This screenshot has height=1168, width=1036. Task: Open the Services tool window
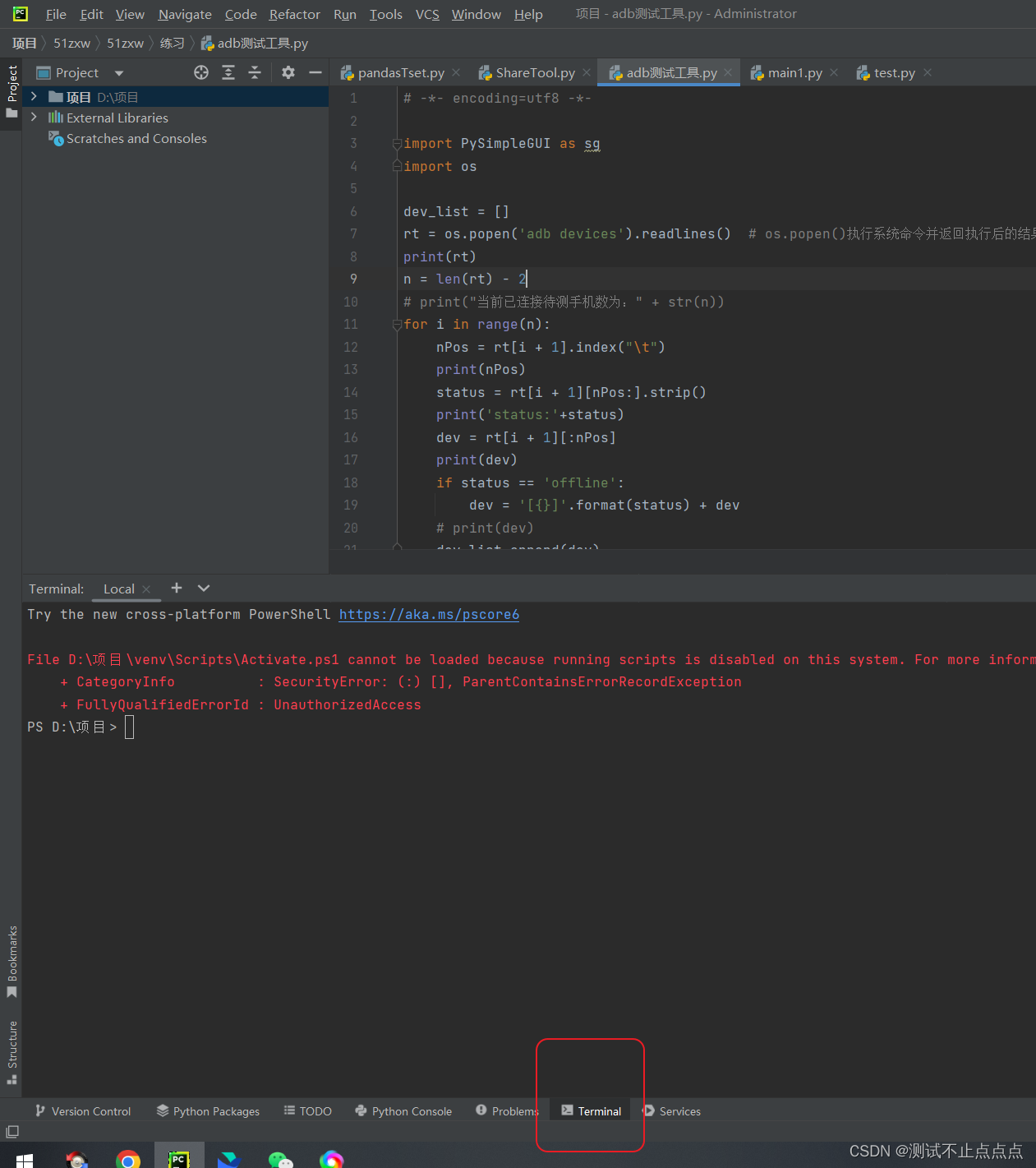pyautogui.click(x=671, y=1110)
